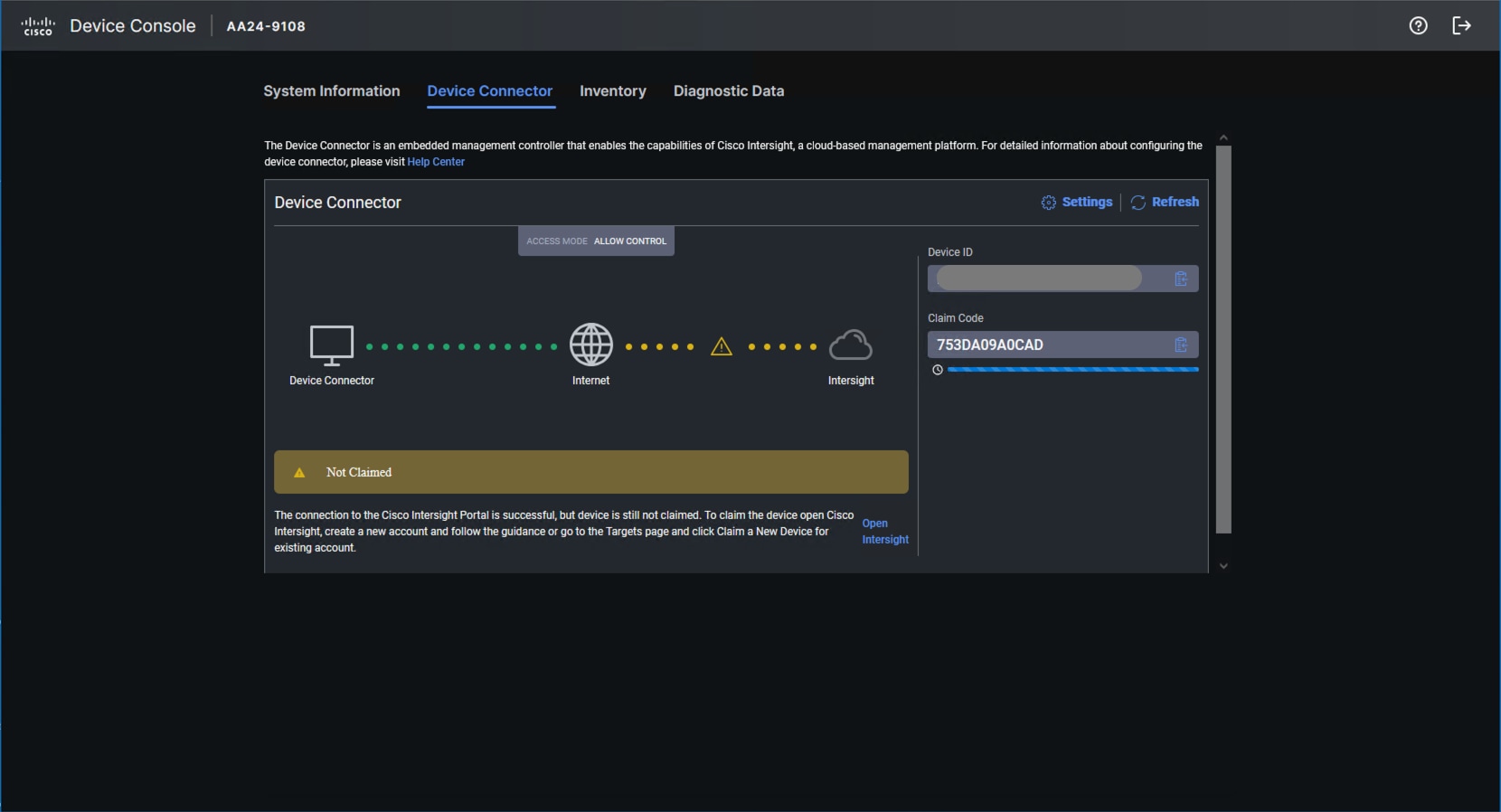
Task: Click the Access Mode Allow Control badge
Action: tap(596, 241)
